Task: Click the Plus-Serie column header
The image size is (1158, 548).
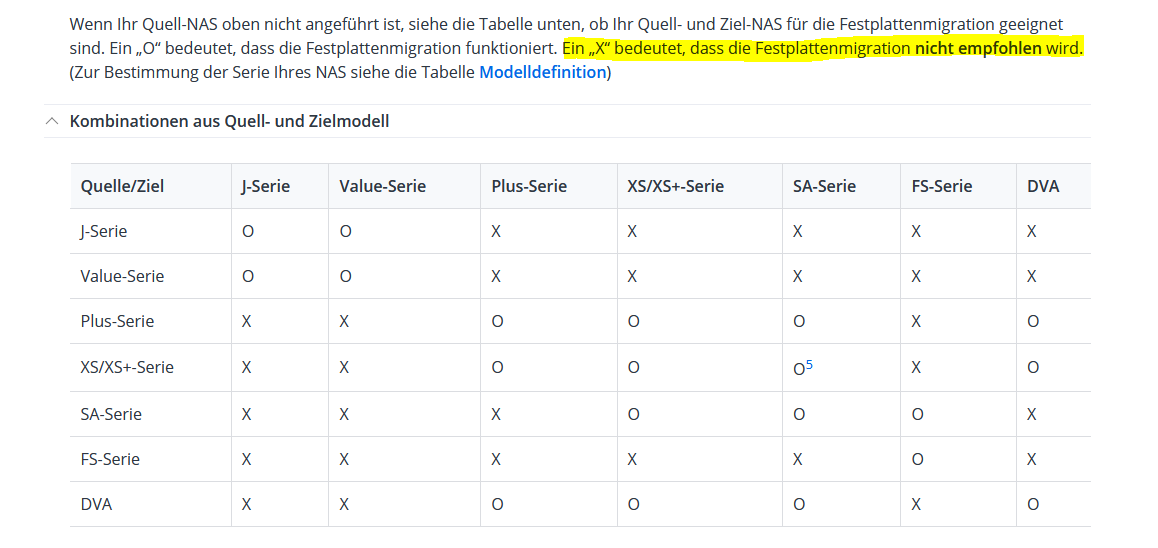Action: pos(529,186)
